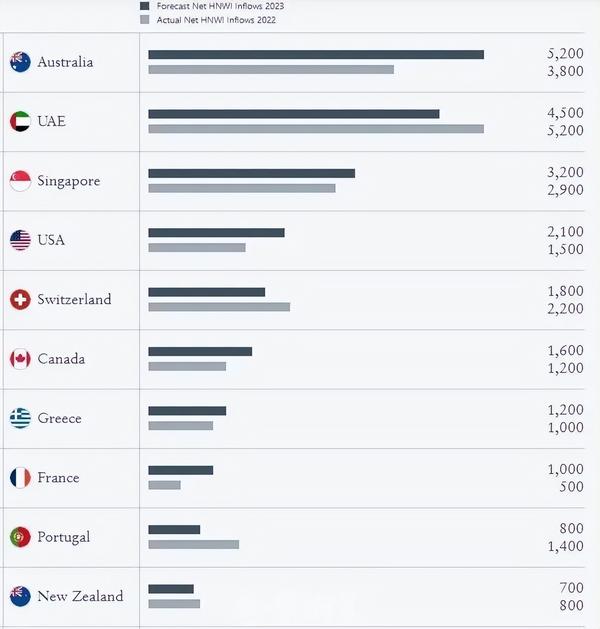600x629 pixels.
Task: Click the USA flag icon
Action: [20, 240]
